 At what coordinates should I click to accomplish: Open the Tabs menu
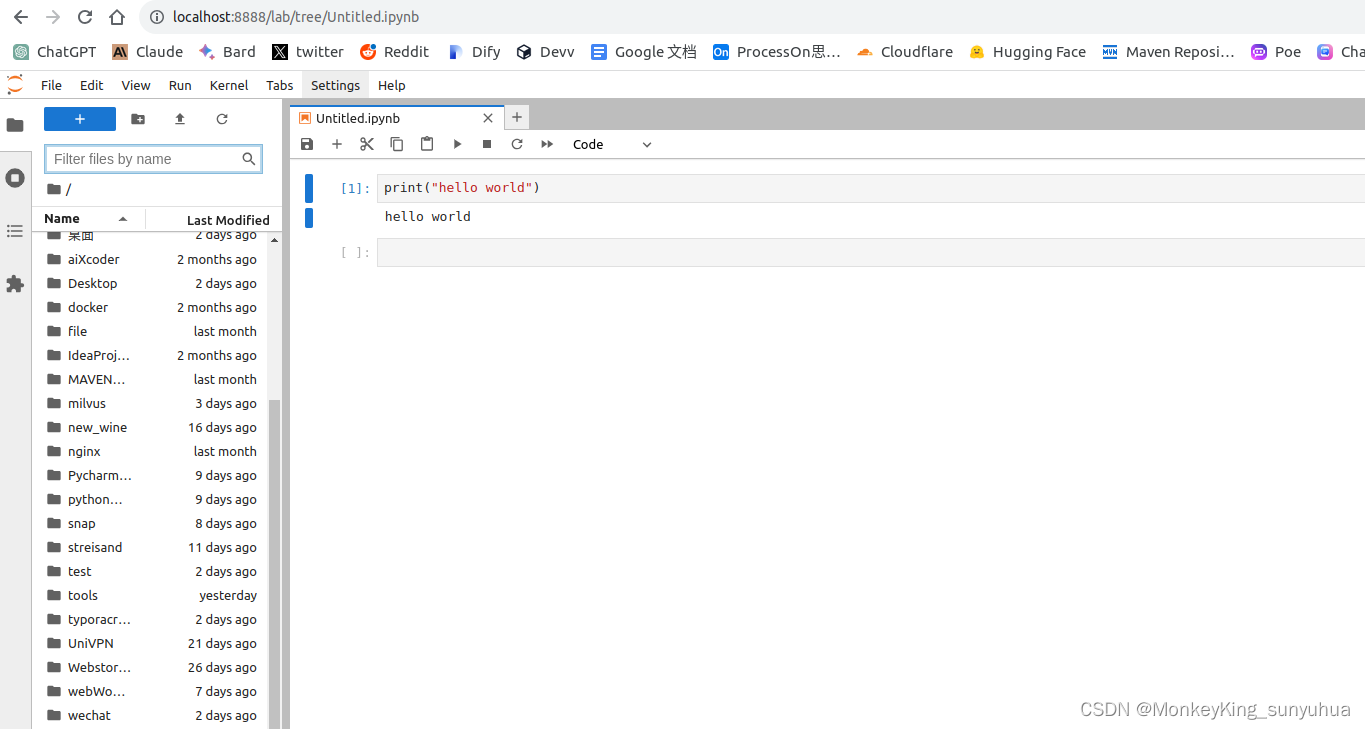tap(280, 85)
